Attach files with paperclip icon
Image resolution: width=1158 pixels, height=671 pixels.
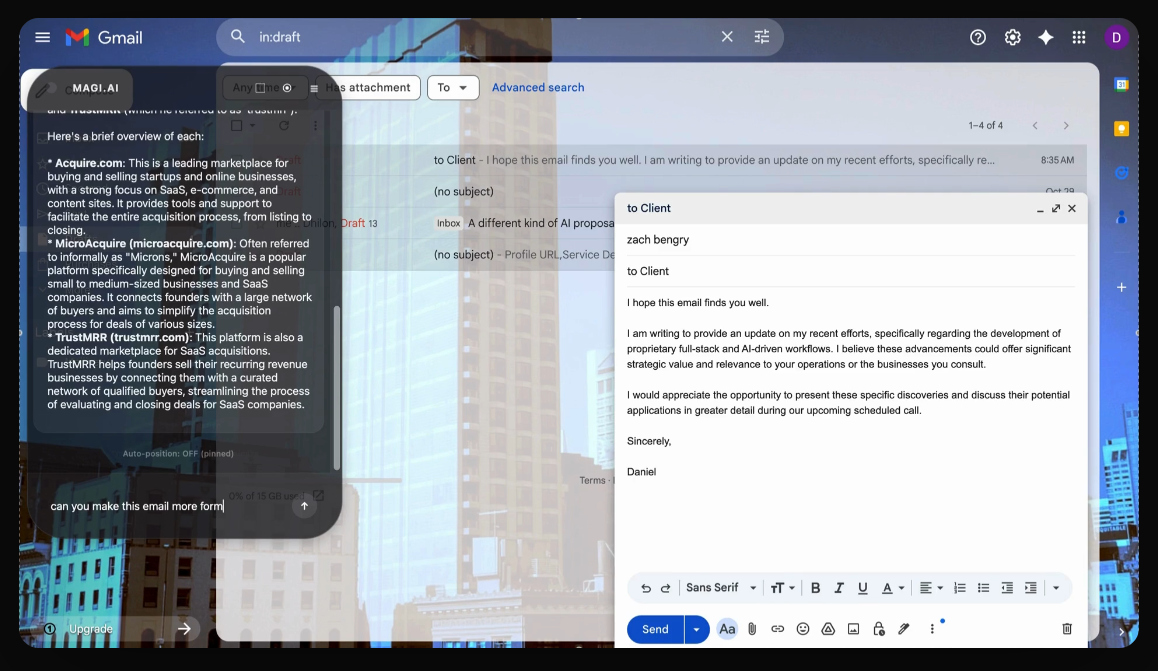point(752,629)
